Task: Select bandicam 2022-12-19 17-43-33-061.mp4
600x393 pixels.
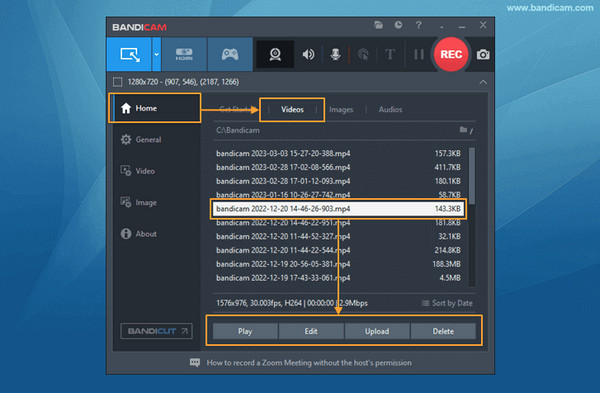Action: coord(338,278)
